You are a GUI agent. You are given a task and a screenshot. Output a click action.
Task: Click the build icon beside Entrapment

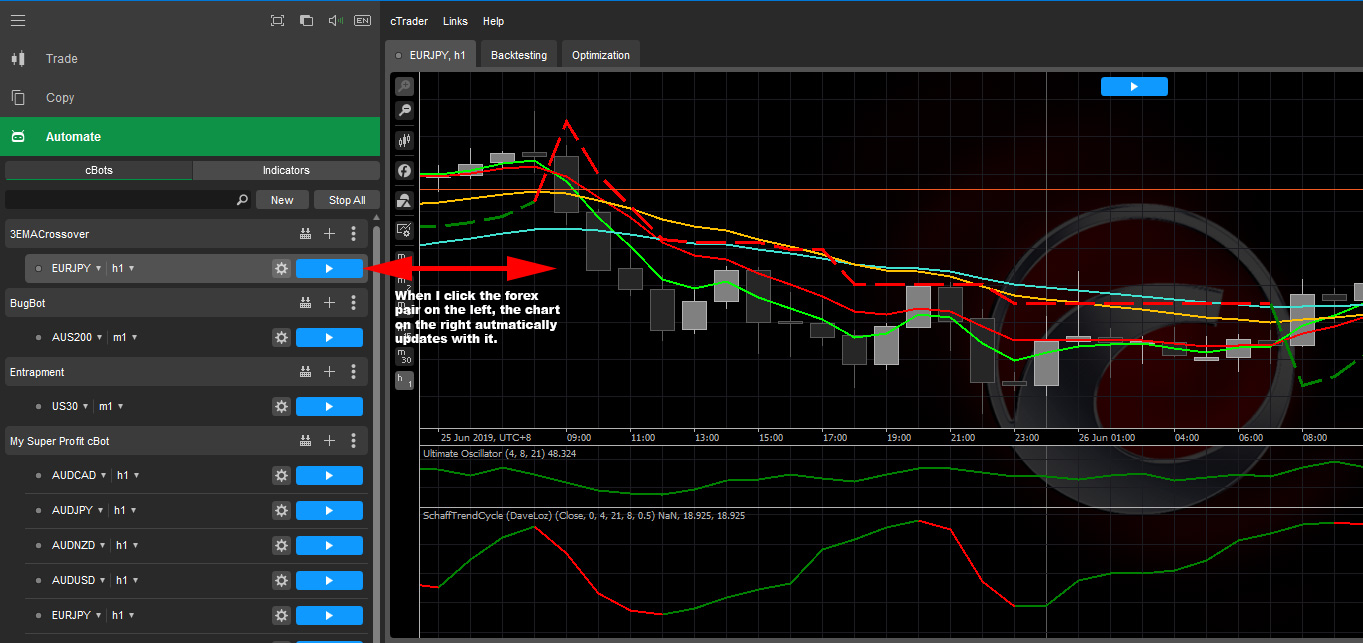pos(305,372)
